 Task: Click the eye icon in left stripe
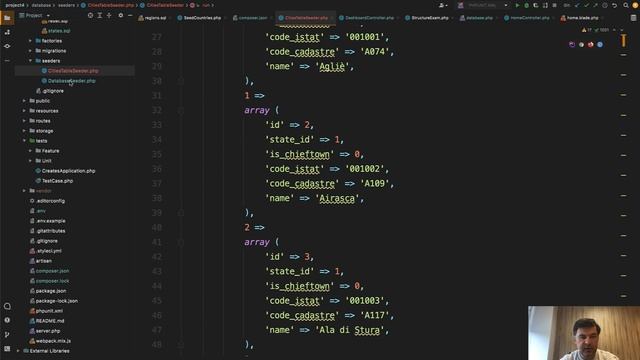(7, 46)
